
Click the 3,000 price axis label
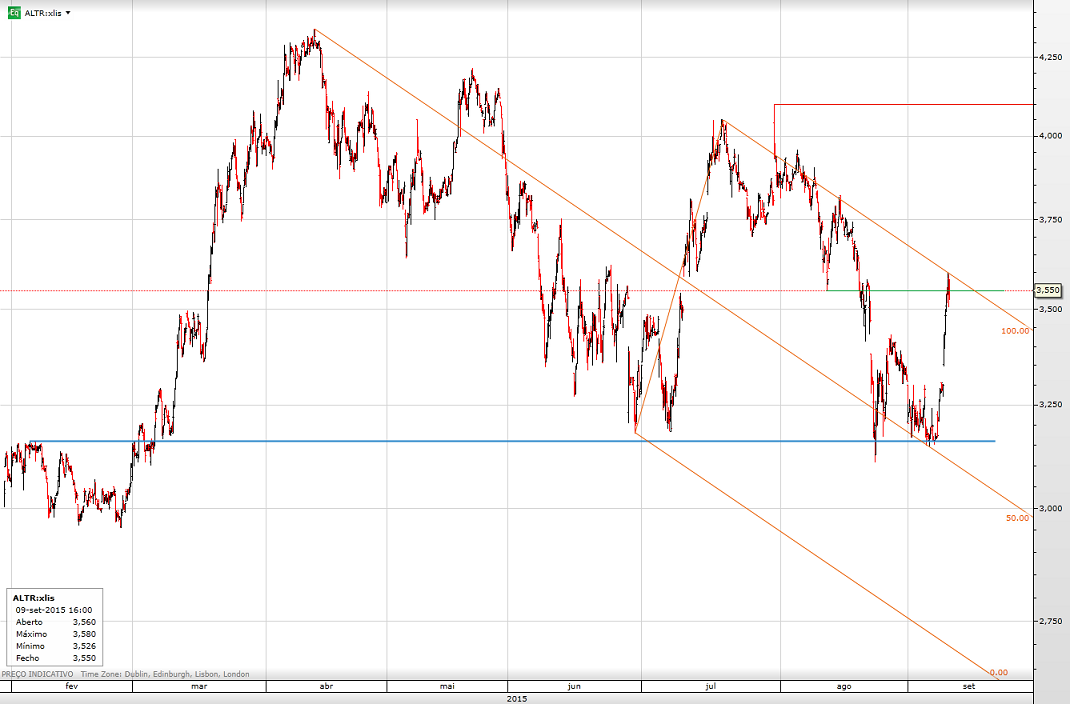[1050, 508]
